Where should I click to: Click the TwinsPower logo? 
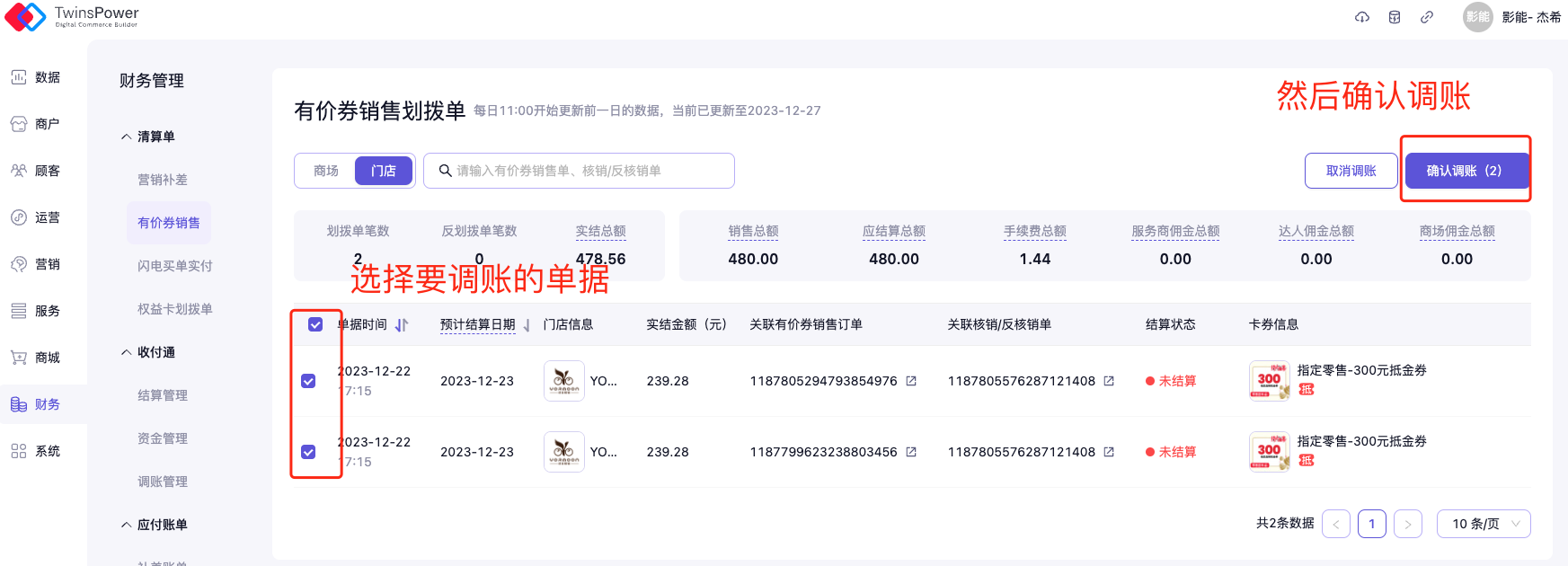click(72, 16)
